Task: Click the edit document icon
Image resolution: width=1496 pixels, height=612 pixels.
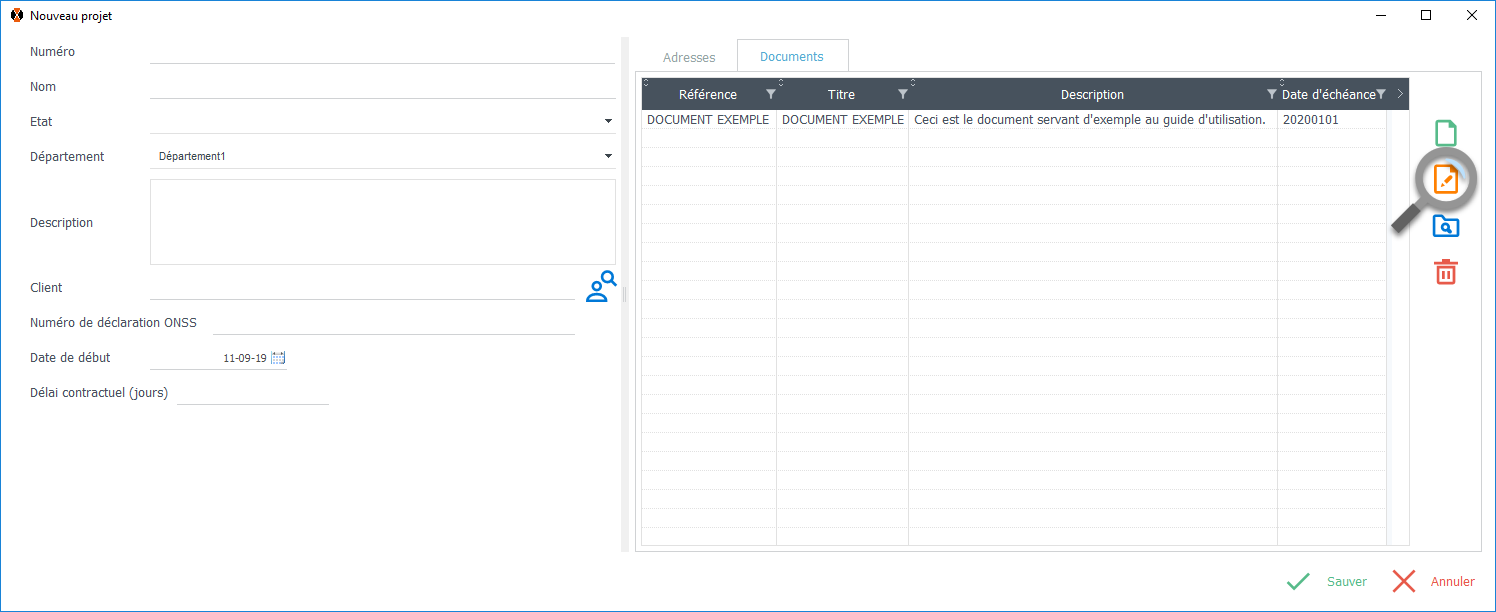Action: 1445,180
